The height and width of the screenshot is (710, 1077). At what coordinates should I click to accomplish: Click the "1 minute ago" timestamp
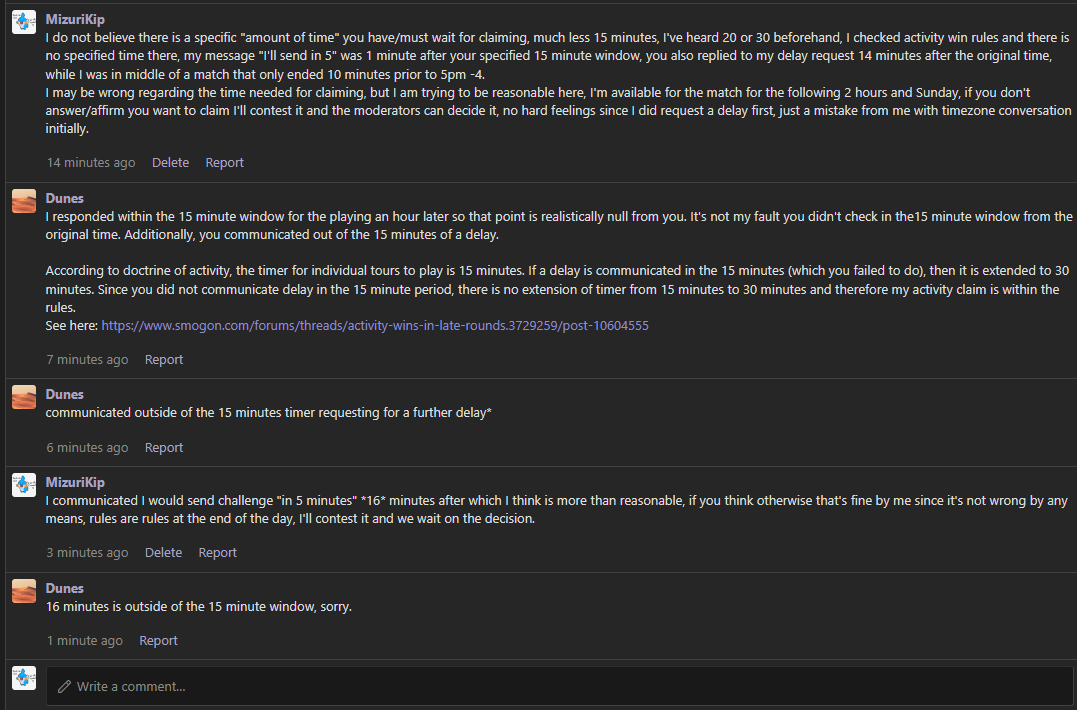(85, 640)
